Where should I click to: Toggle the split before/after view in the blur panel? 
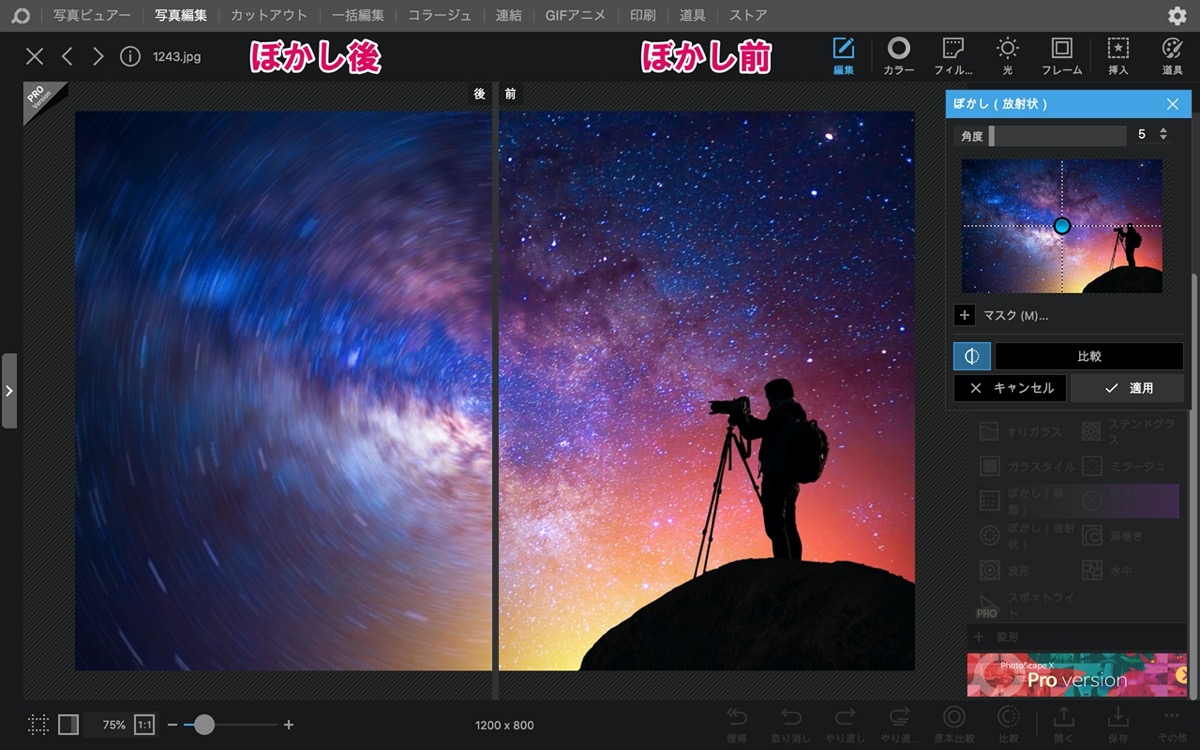tap(972, 356)
